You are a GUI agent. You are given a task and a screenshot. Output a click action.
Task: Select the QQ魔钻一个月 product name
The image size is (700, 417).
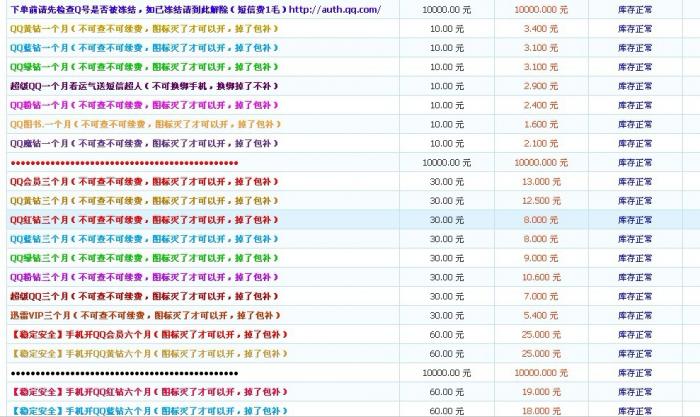pos(144,143)
